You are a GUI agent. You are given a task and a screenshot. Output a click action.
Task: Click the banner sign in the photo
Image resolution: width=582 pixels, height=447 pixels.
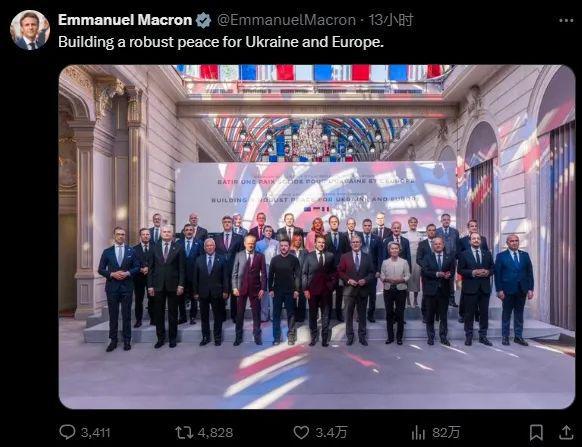point(316,191)
